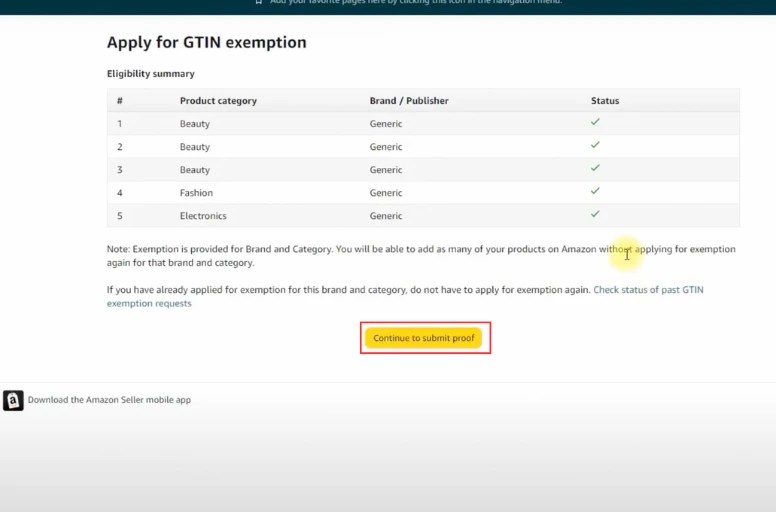
Task: Click the green checkmark in row 1
Action: click(595, 122)
